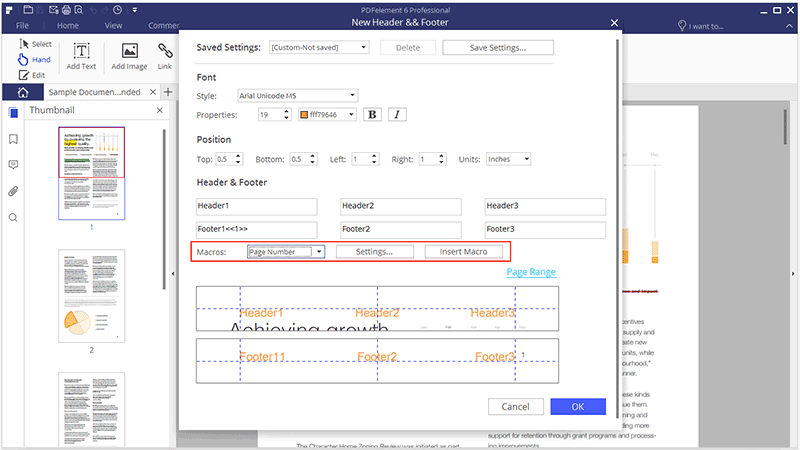Open the Comments panel in sidebar
The height and width of the screenshot is (450, 800).
(13, 165)
